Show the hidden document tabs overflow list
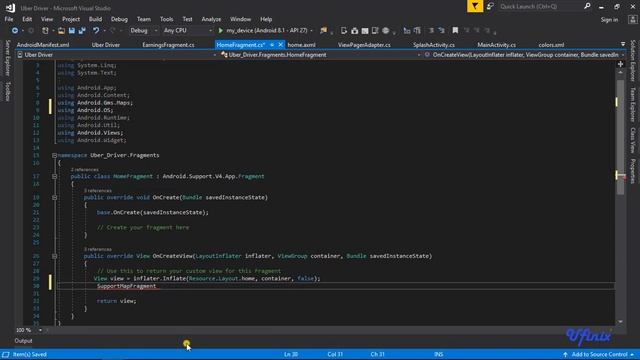Screen dimensions: 640x360 pyautogui.click(x=623, y=44)
